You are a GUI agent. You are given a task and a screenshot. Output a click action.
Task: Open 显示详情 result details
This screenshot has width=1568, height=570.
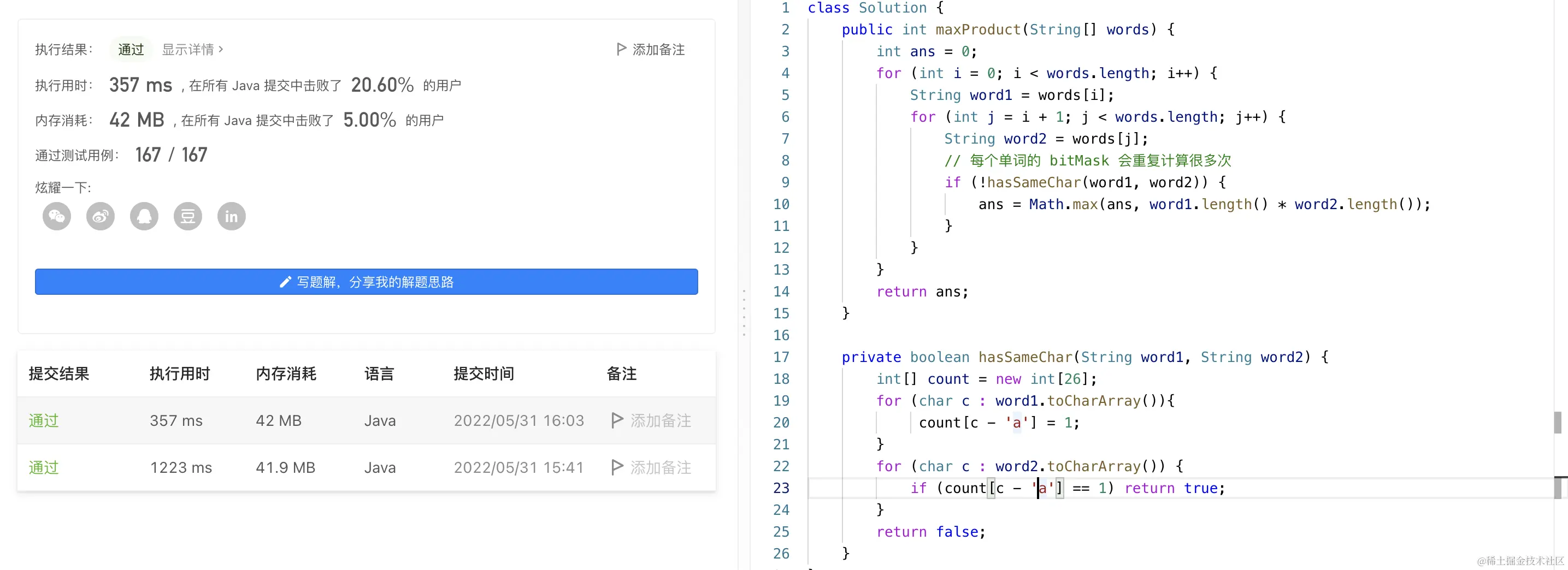[x=192, y=49]
